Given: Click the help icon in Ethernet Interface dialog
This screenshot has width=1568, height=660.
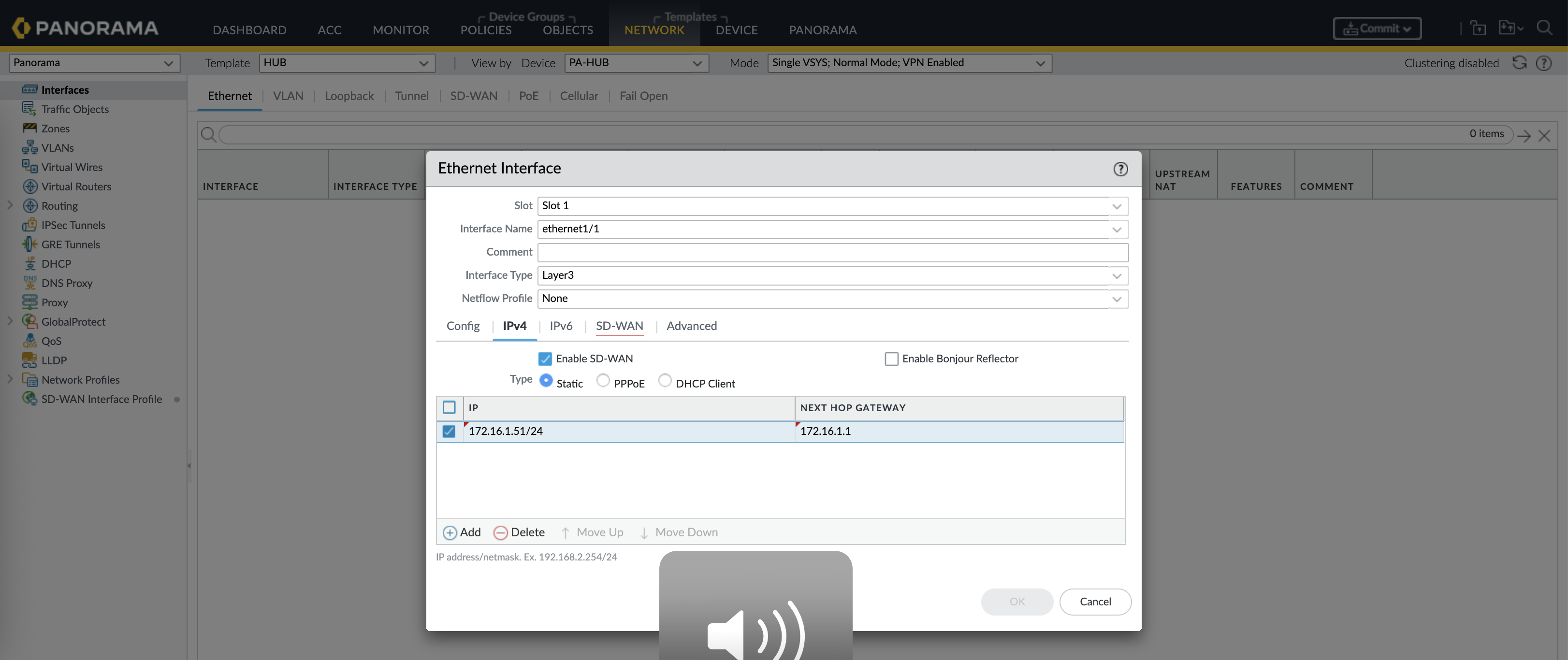Looking at the screenshot, I should tap(1120, 169).
